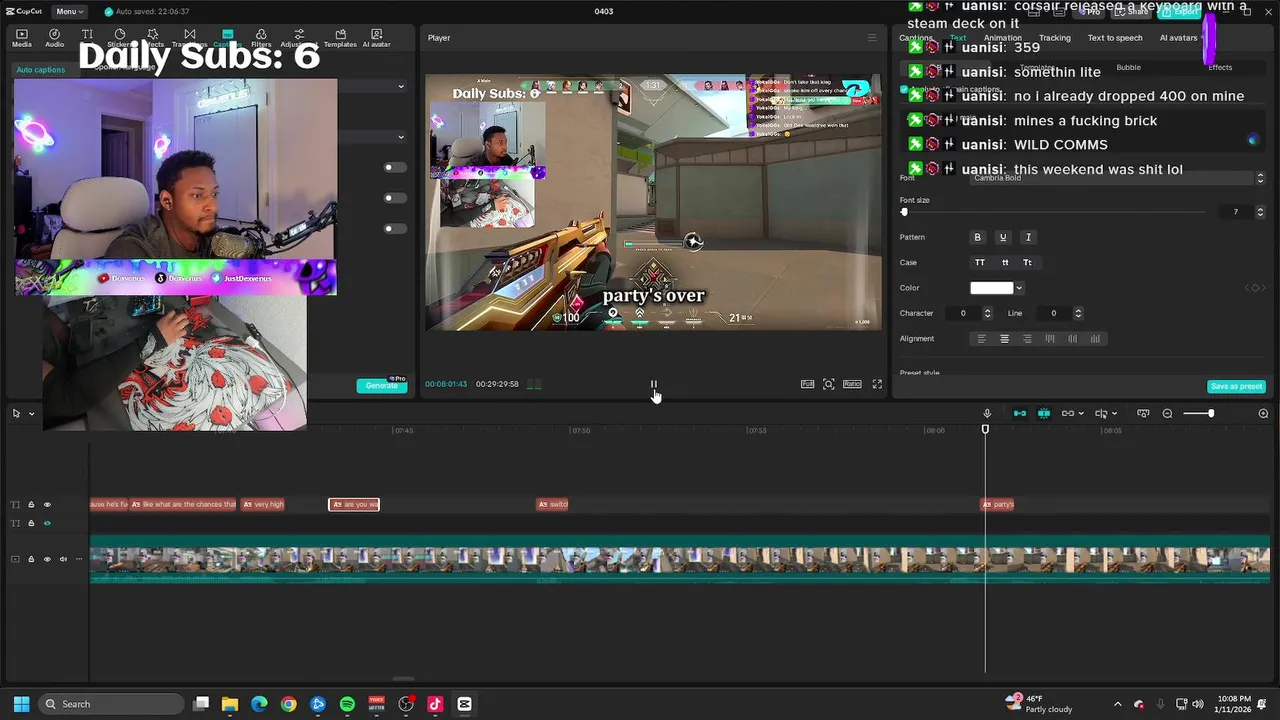Image resolution: width=1280 pixels, height=720 pixels.
Task: Open the text Color dropdown arrow
Action: [x=1019, y=288]
